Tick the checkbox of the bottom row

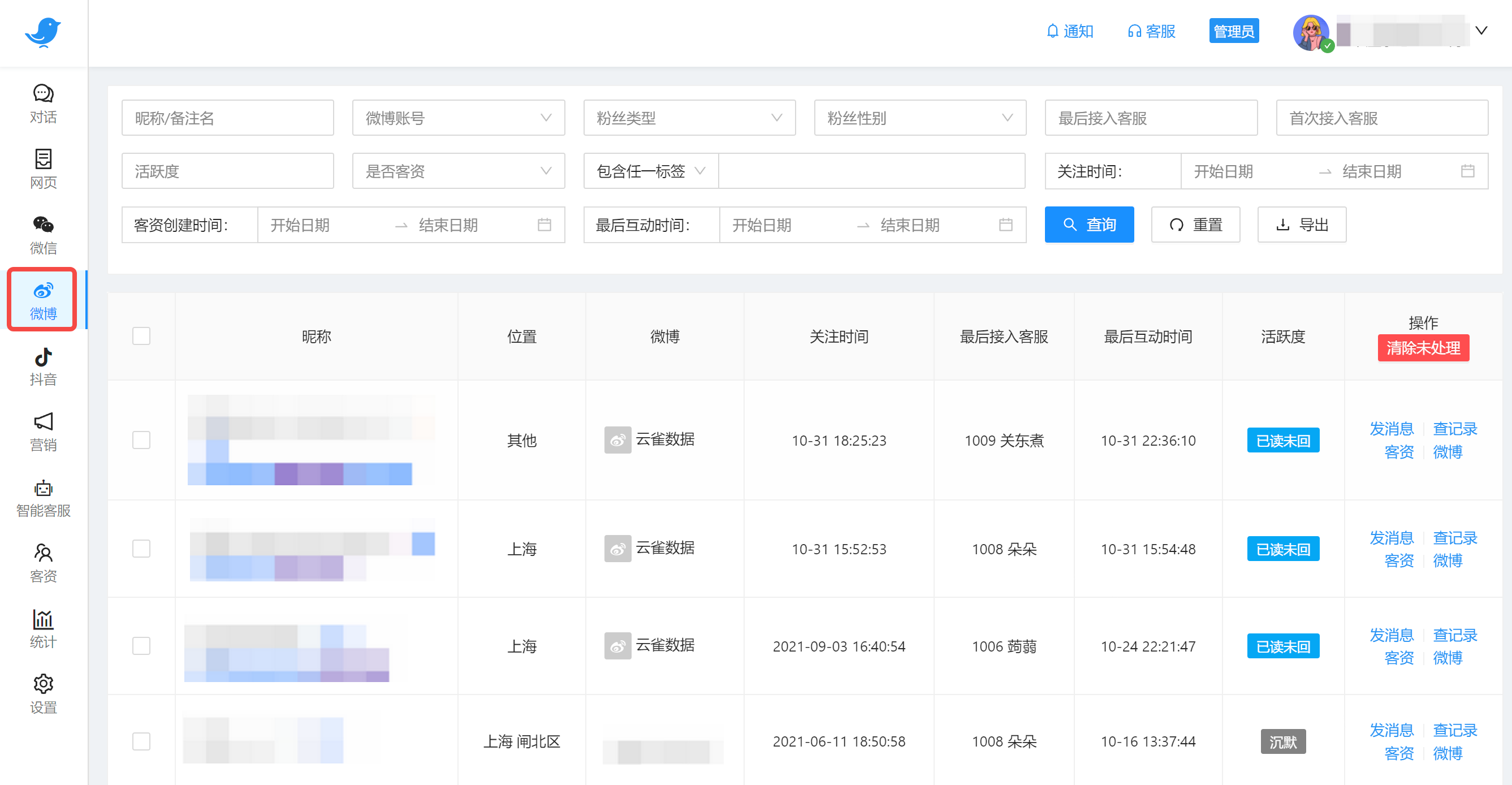click(x=141, y=741)
